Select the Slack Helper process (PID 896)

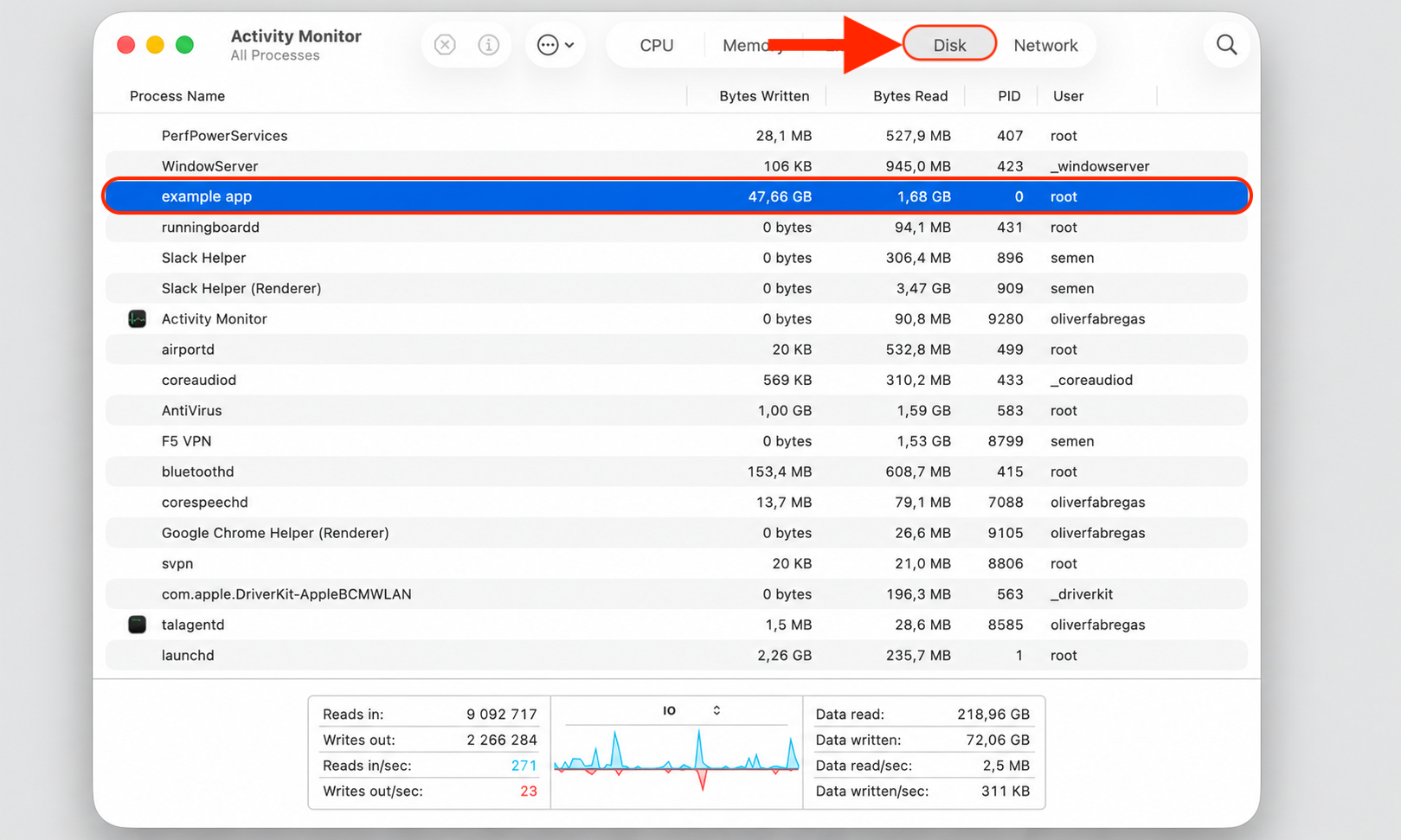click(x=677, y=258)
